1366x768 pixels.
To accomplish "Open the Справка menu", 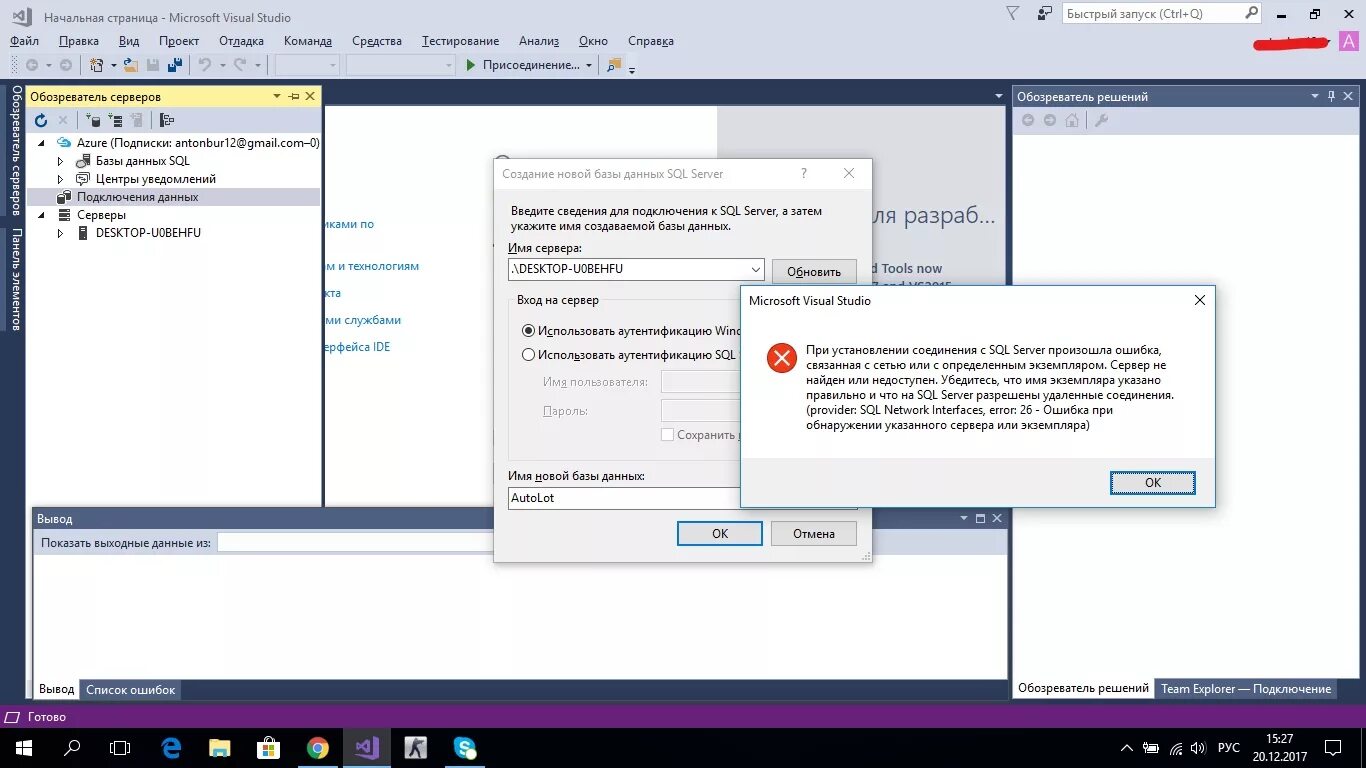I will (x=651, y=41).
